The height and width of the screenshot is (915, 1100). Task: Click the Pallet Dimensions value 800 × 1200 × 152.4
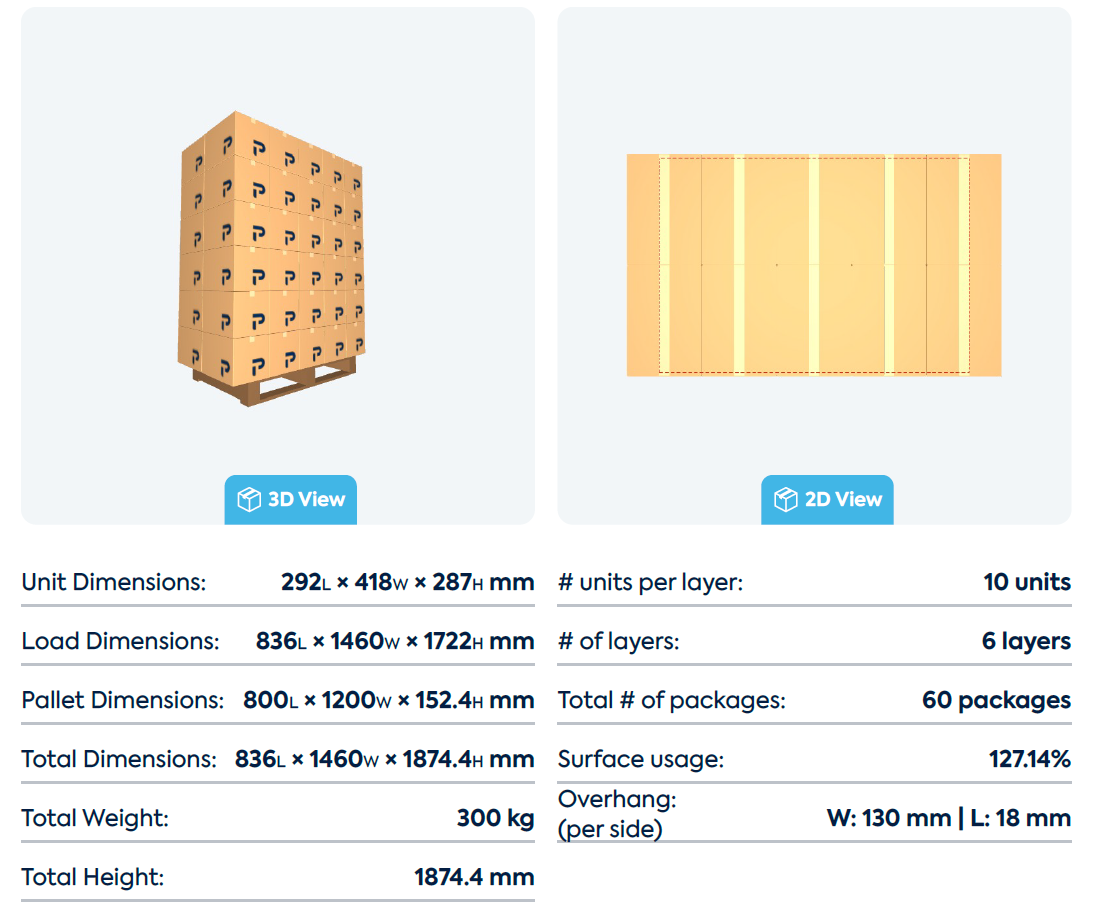tap(388, 700)
